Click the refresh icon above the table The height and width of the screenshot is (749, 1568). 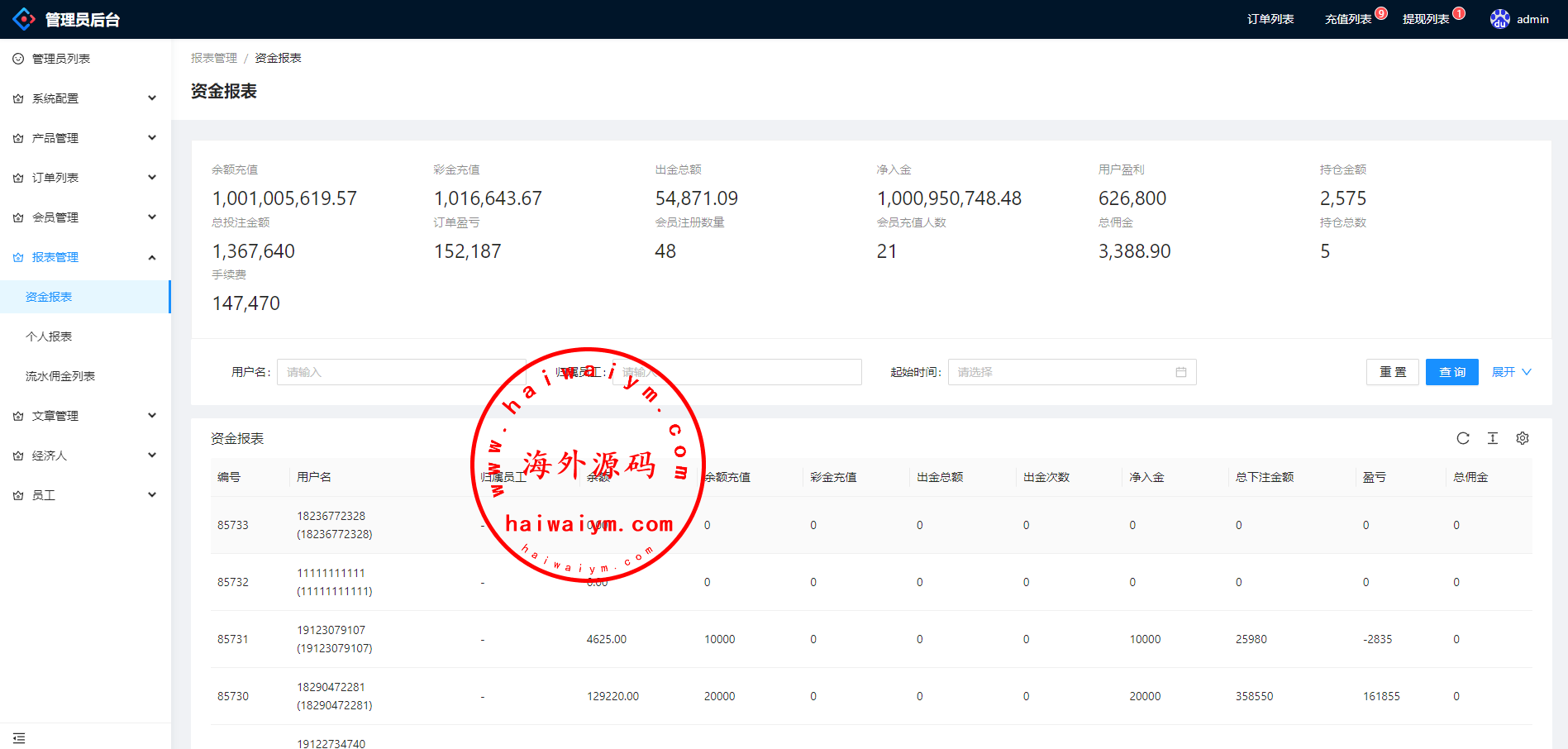(x=1462, y=438)
